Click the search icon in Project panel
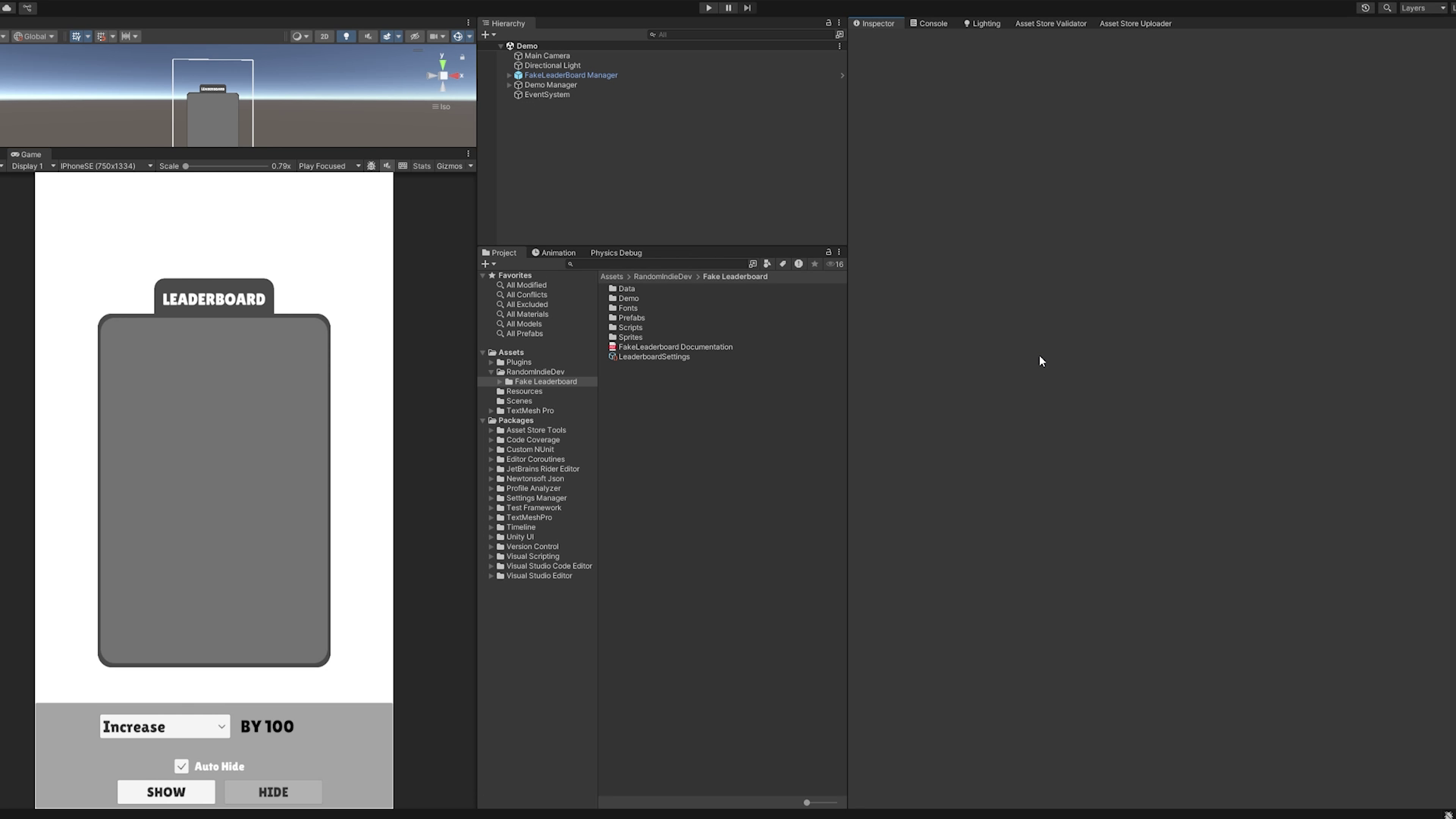The height and width of the screenshot is (819, 1456). 570,264
